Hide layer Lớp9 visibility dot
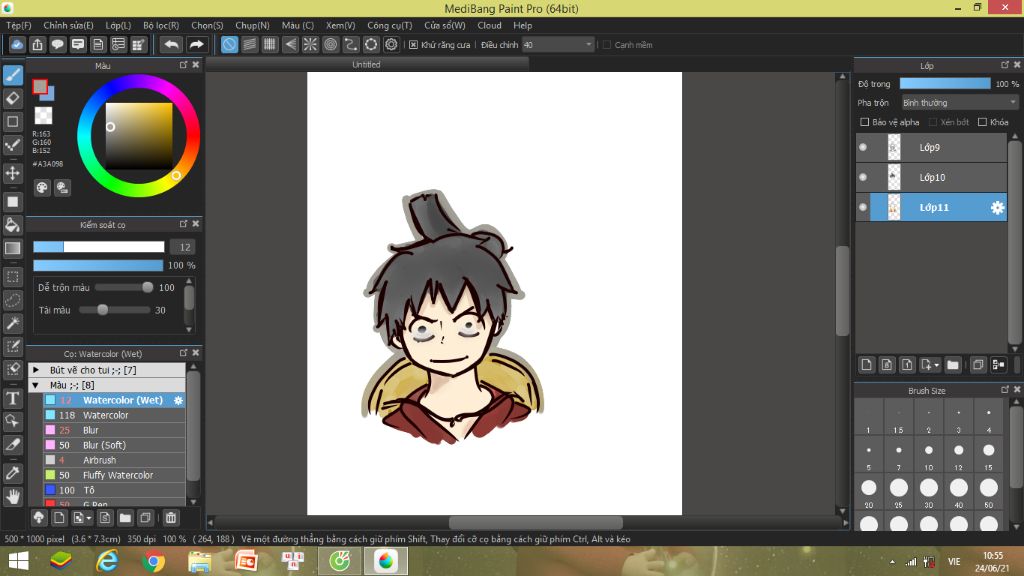The height and width of the screenshot is (576, 1024). point(863,148)
